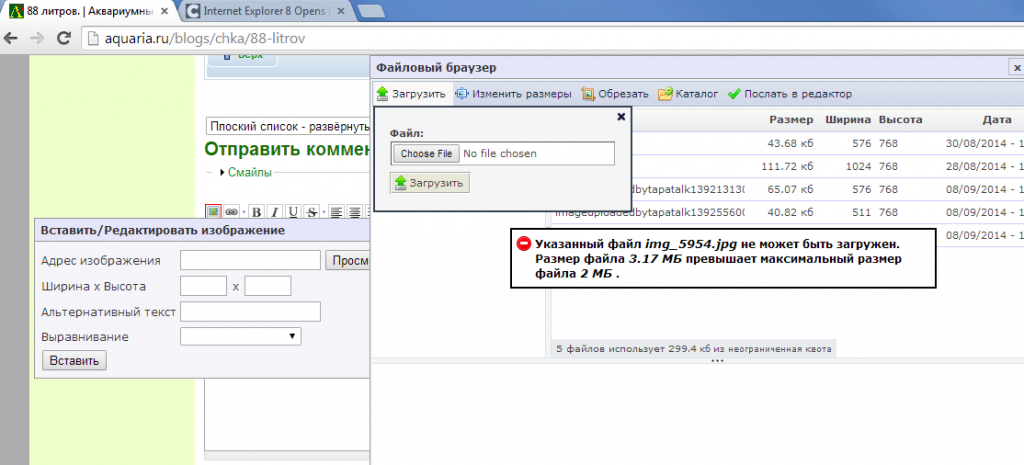Toggle Bold formatting in the comment editor

pyautogui.click(x=257, y=212)
